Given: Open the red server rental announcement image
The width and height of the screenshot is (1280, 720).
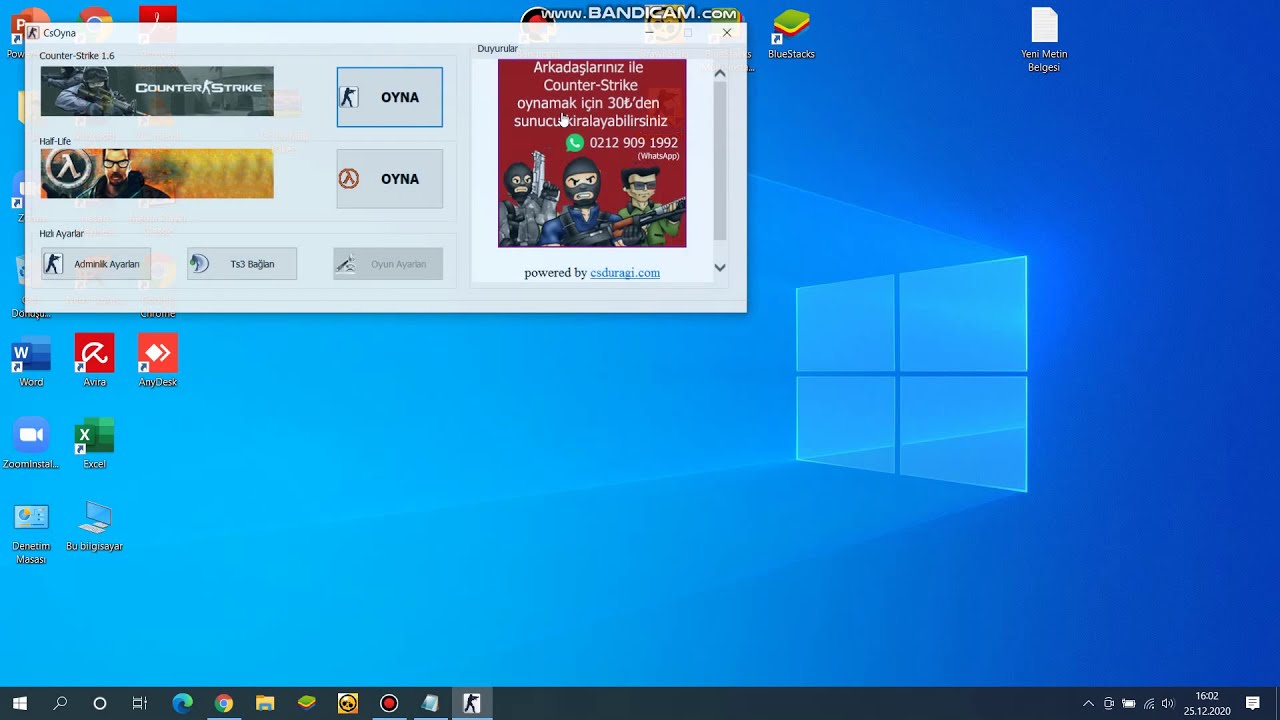Looking at the screenshot, I should point(592,153).
